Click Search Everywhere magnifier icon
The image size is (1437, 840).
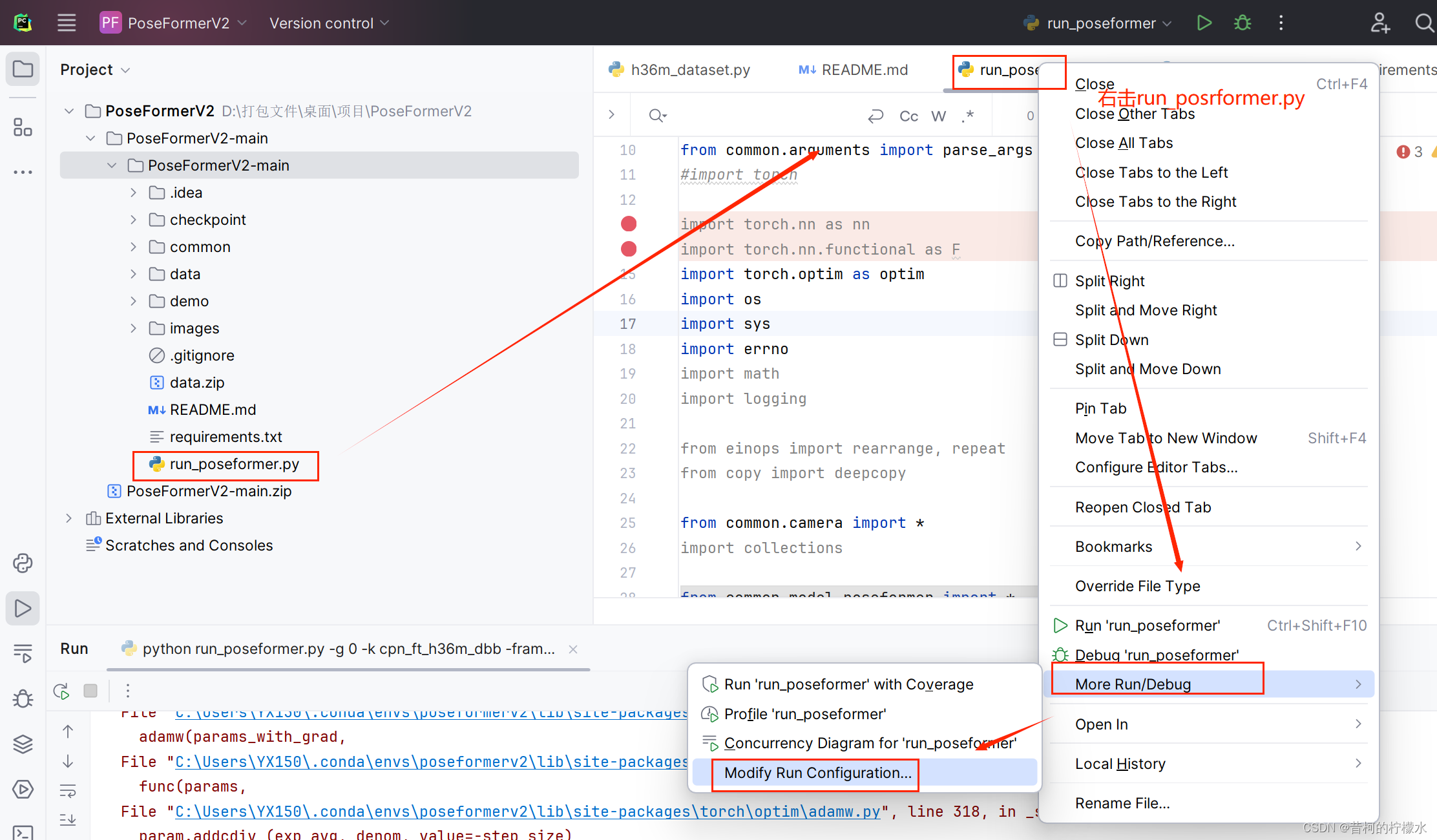(1423, 23)
